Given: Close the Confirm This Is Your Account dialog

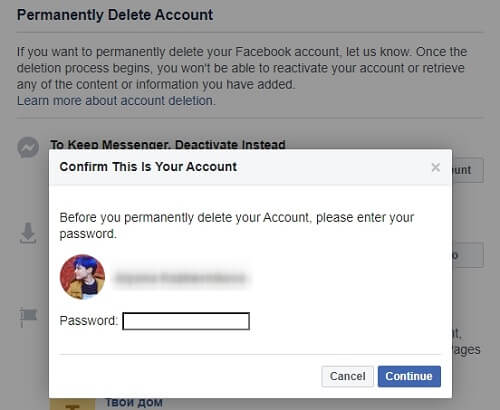Looking at the screenshot, I should 436,167.
